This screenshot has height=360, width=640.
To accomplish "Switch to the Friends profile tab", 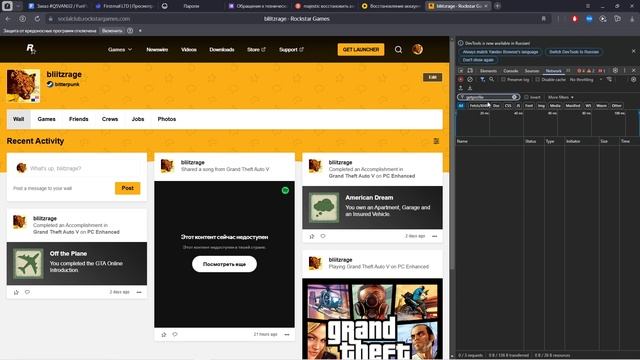I will coord(78,119).
